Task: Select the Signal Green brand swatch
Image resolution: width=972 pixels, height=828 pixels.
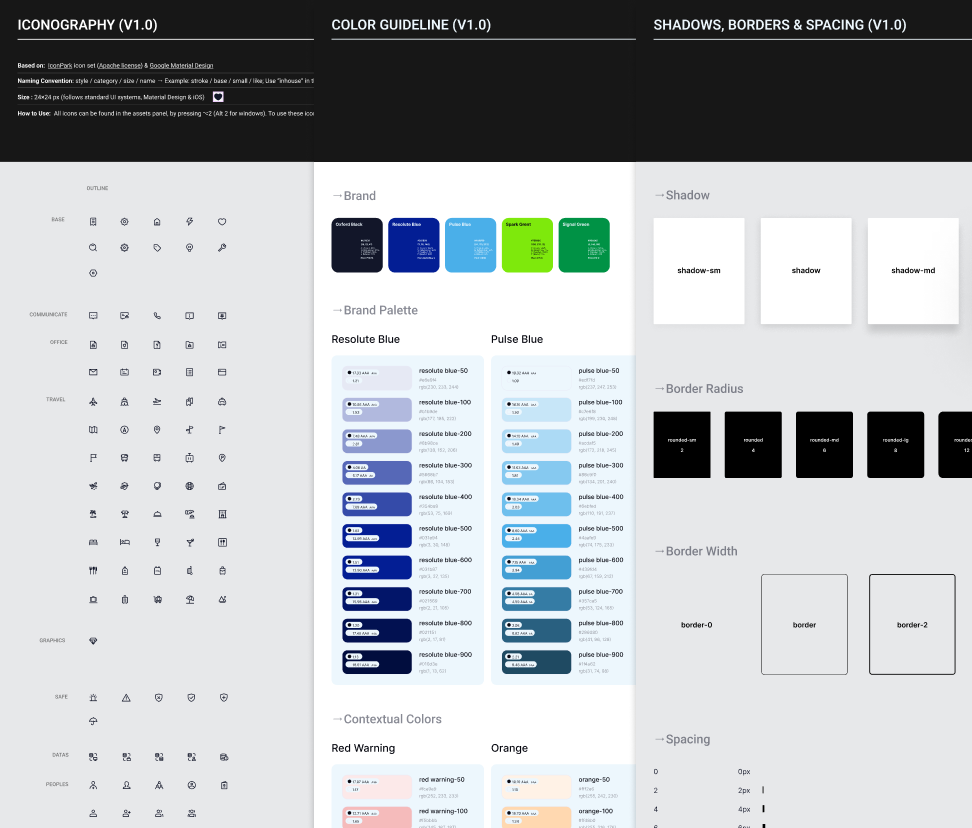Action: (x=584, y=245)
